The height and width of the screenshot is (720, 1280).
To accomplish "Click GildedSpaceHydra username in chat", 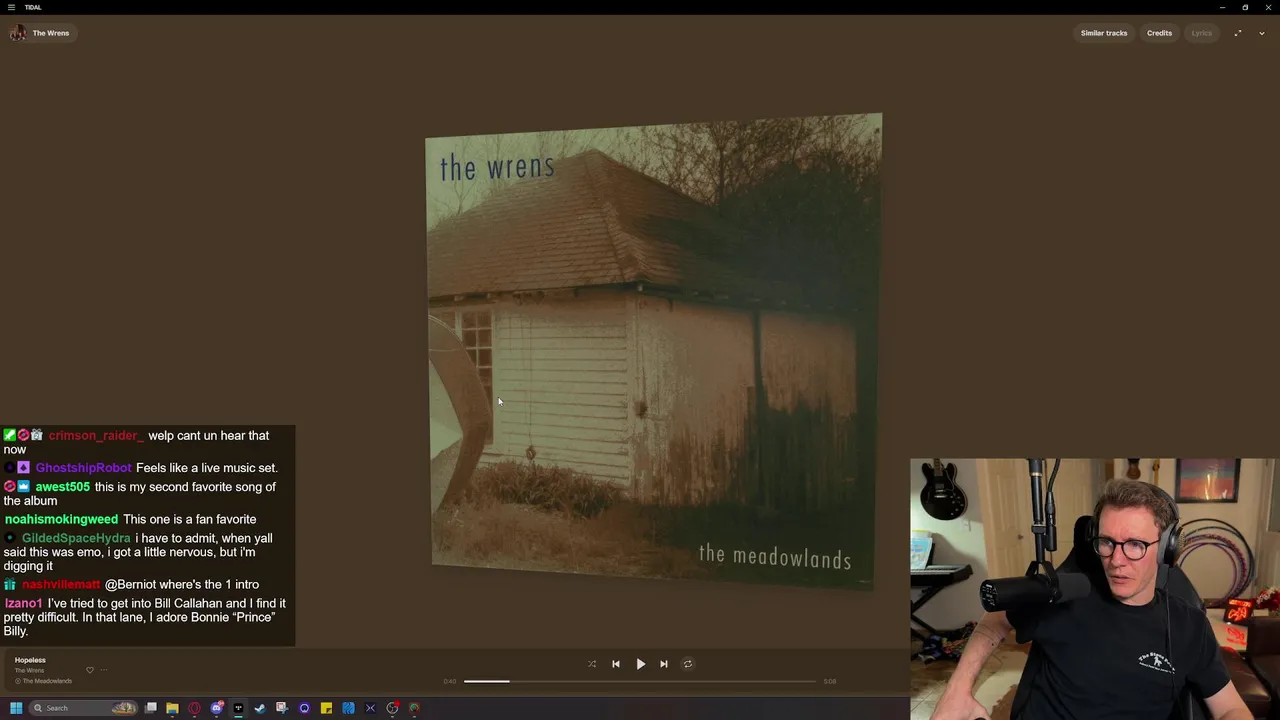I will (x=76, y=538).
